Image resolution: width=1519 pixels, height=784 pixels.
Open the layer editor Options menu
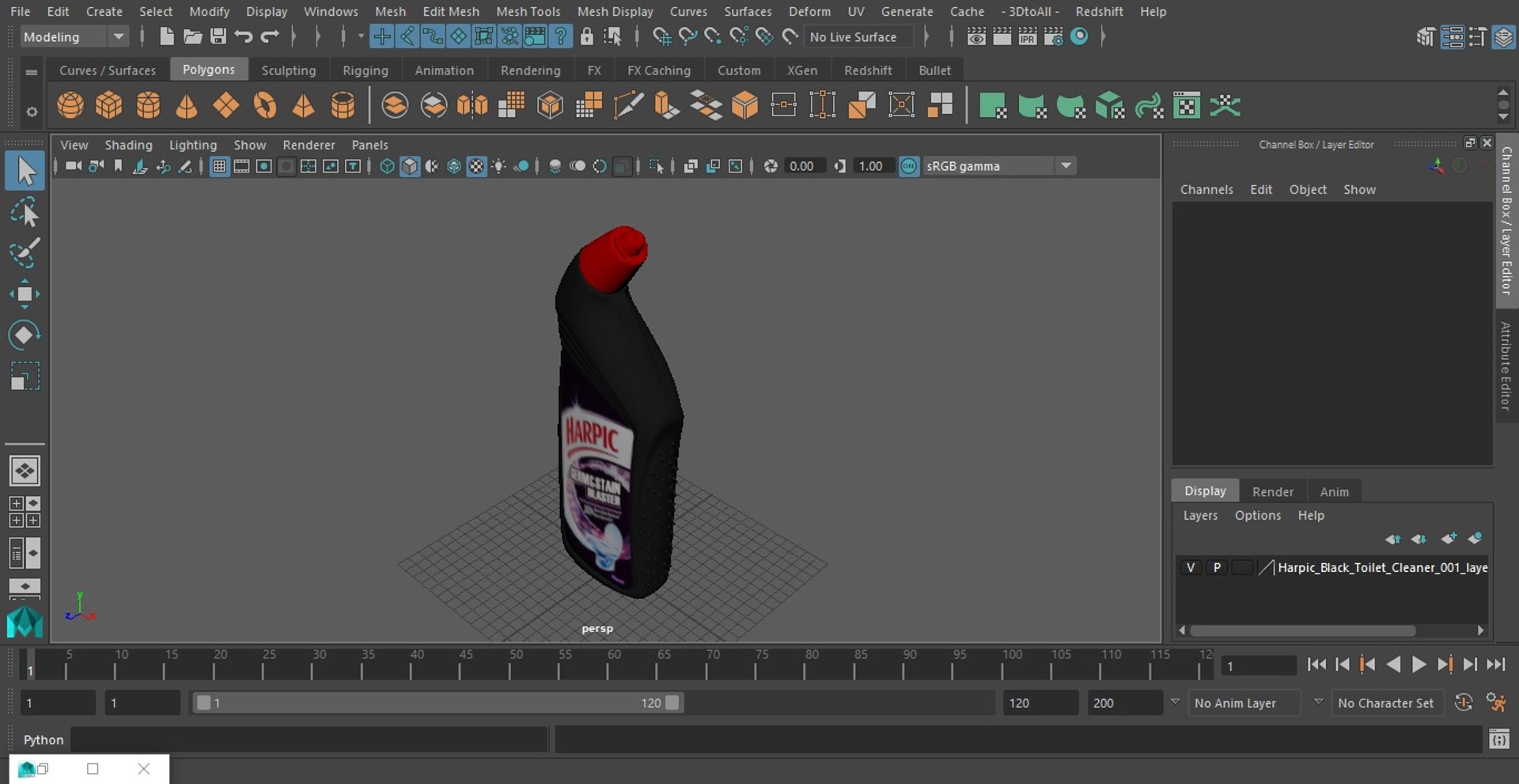tap(1257, 515)
